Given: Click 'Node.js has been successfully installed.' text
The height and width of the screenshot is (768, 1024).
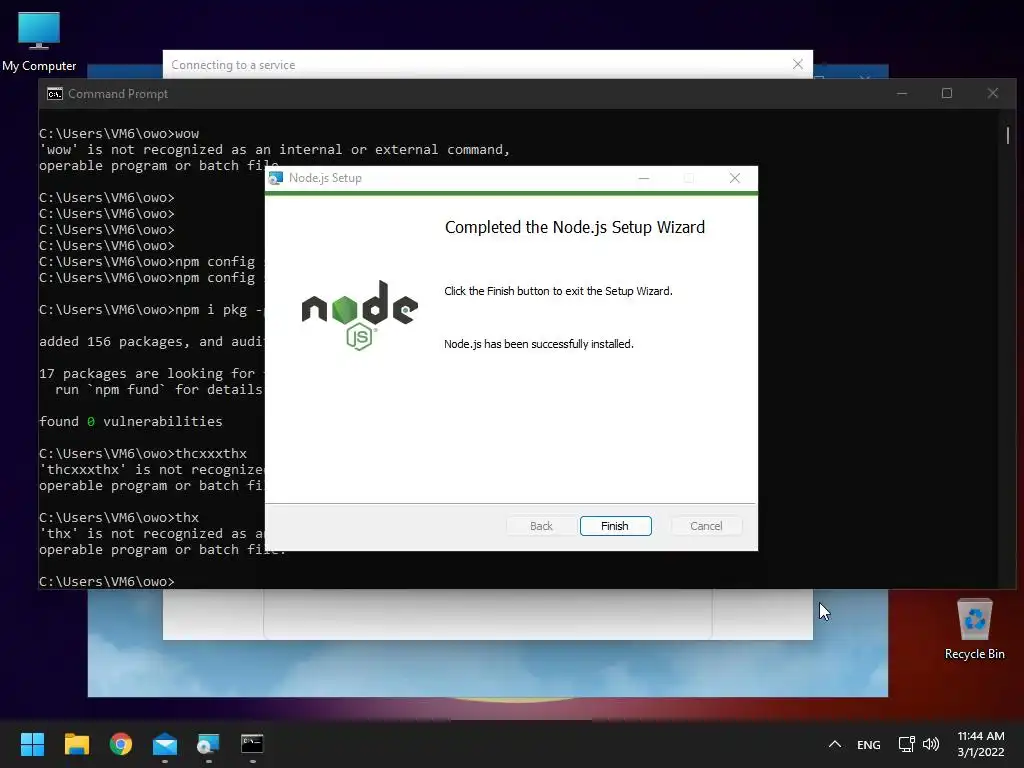Looking at the screenshot, I should click(x=539, y=344).
